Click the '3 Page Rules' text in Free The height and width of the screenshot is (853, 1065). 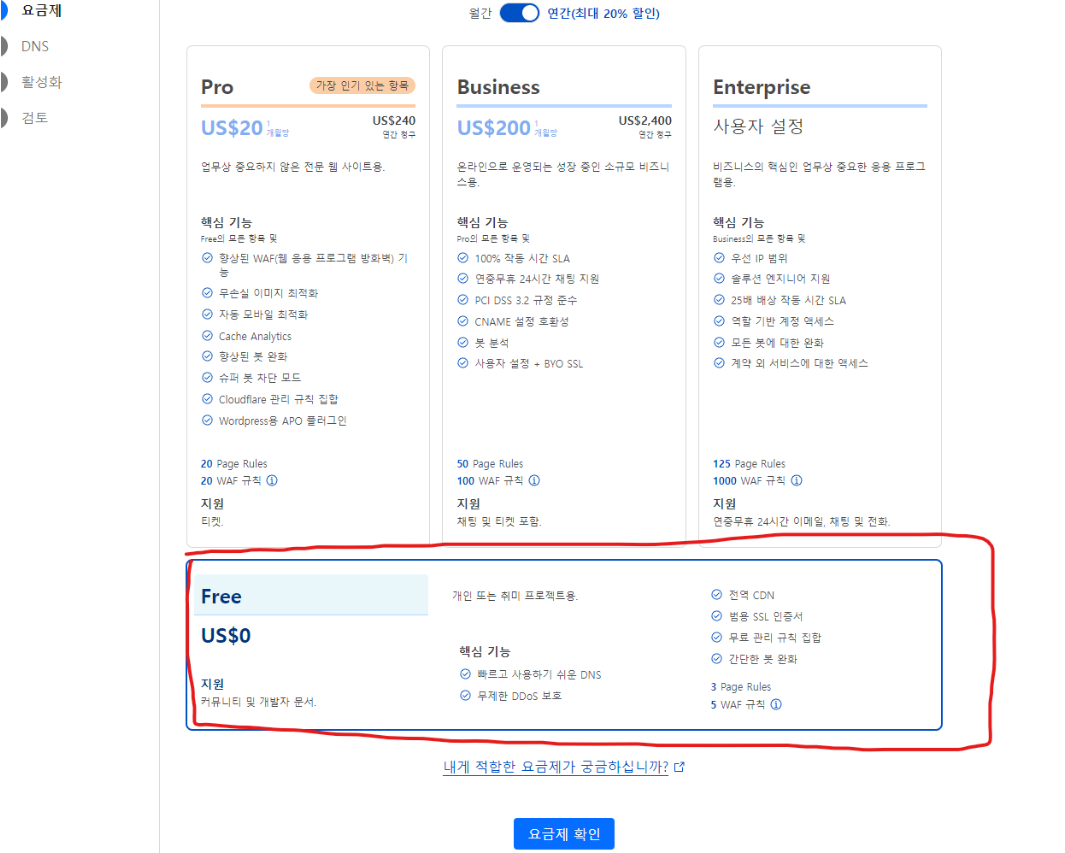coord(741,687)
